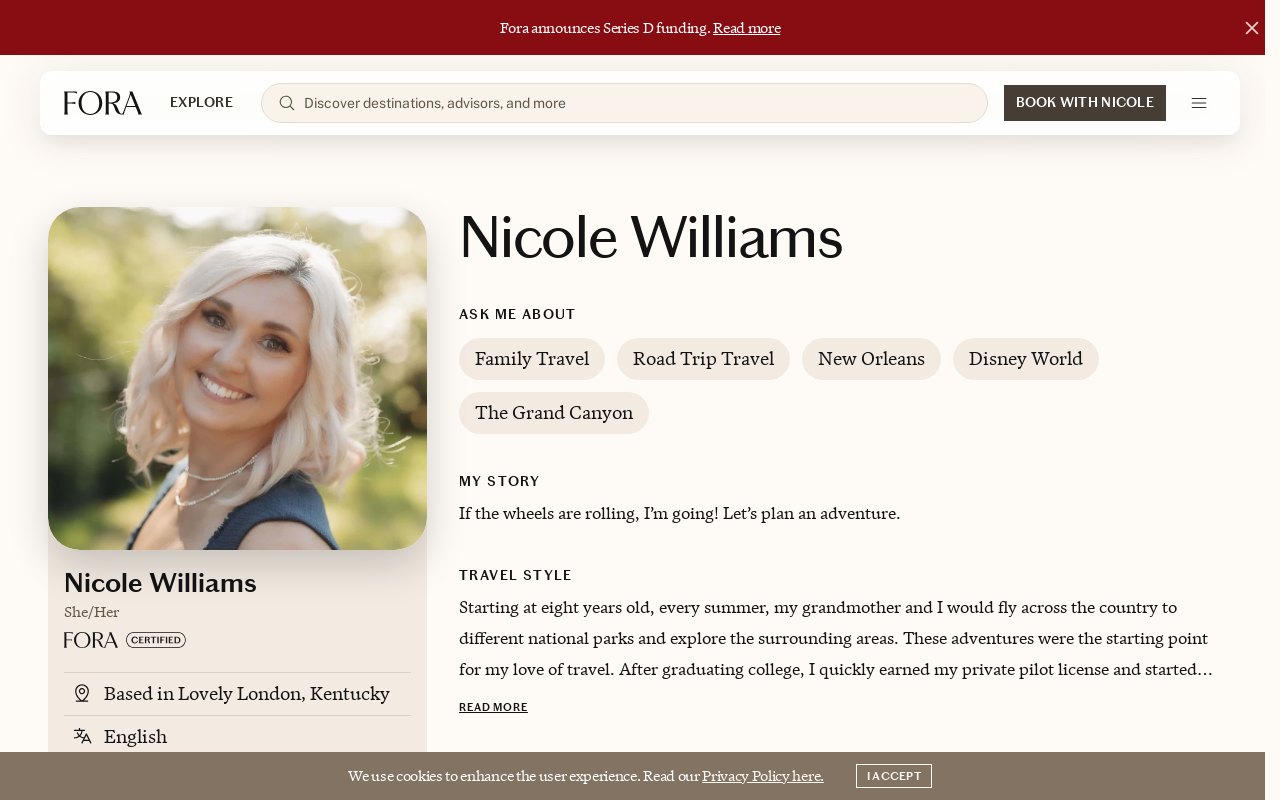Click the large Nicole Williams heading
Viewport: 1280px width, 800px height.
(651, 238)
